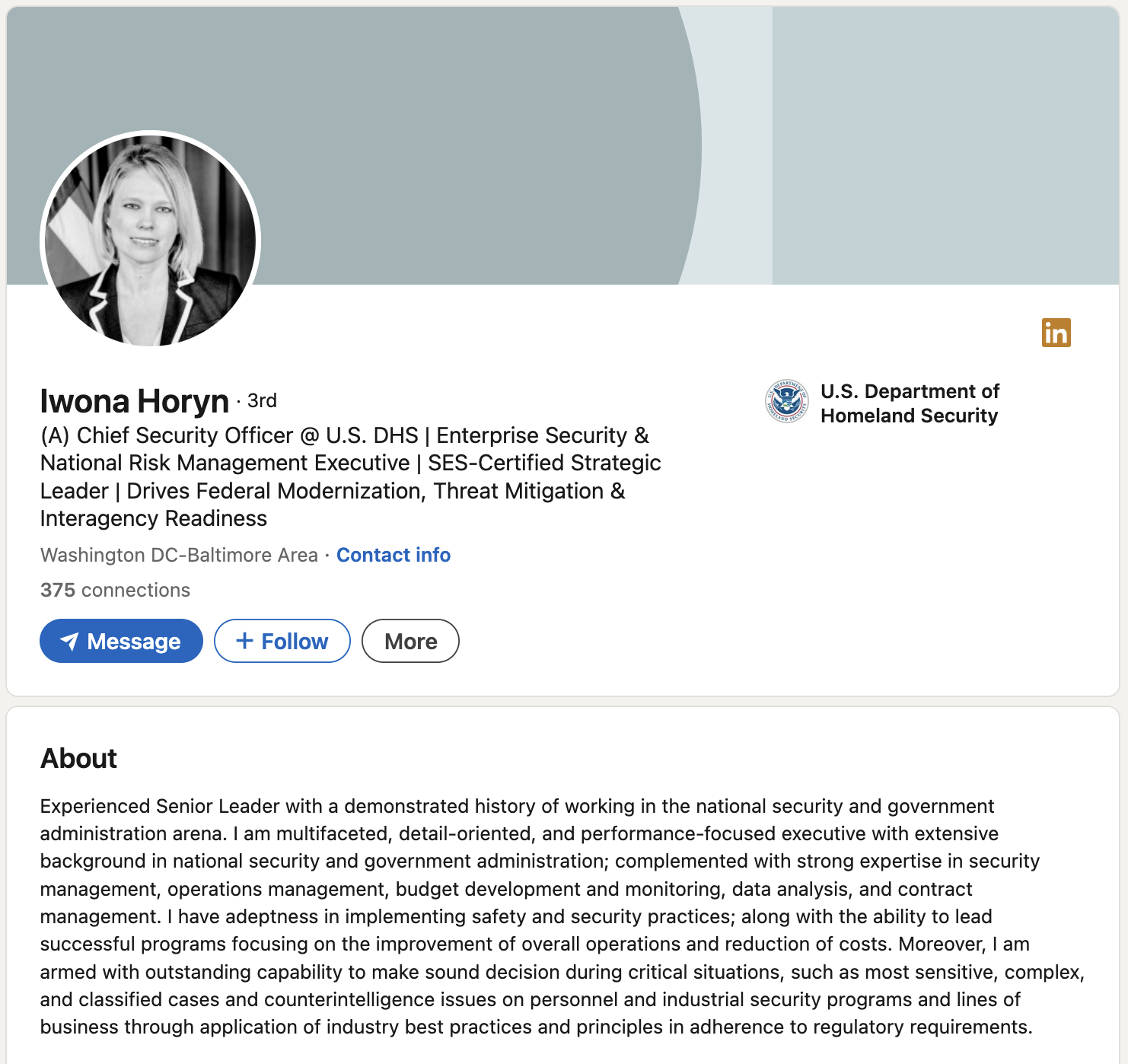
Task: Click the LinkedIn logo icon
Action: [1056, 333]
